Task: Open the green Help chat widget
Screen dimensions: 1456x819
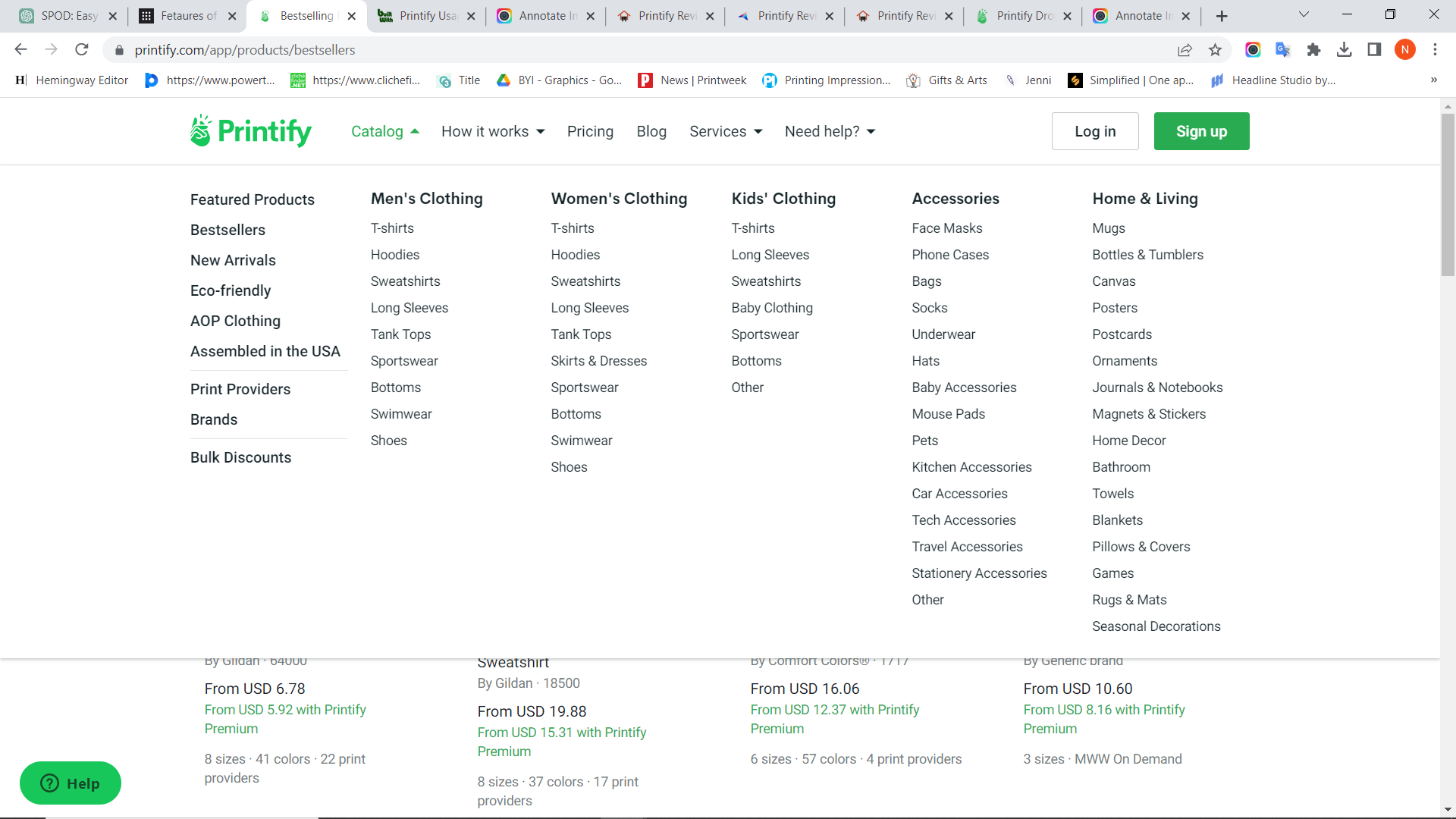Action: [x=71, y=783]
